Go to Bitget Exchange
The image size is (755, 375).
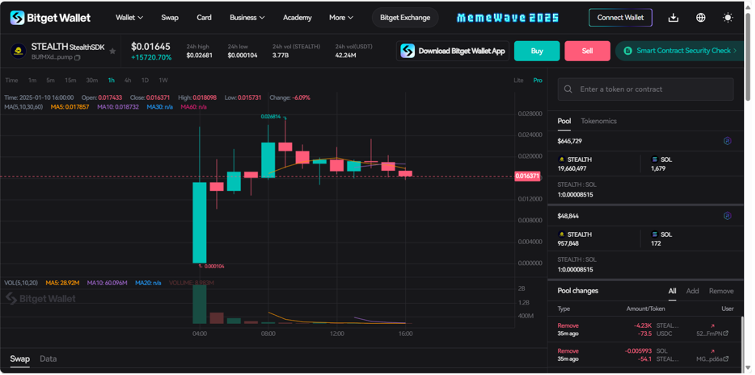[x=405, y=18]
